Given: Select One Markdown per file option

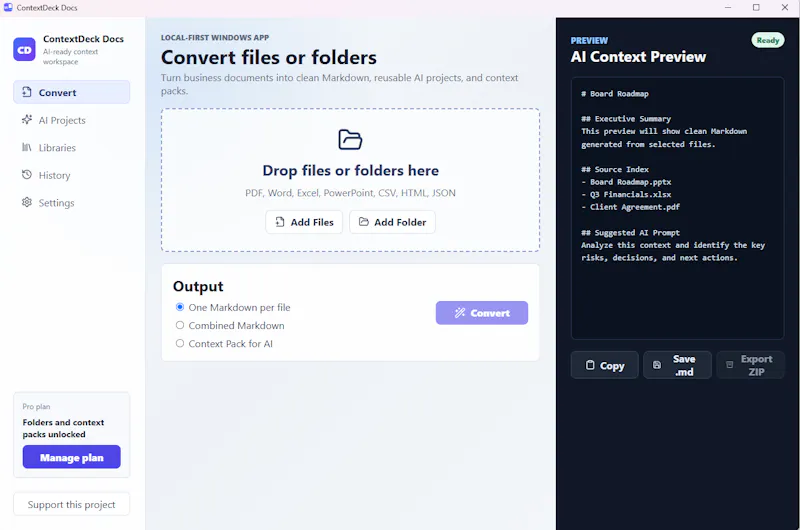Looking at the screenshot, I should pyautogui.click(x=180, y=307).
